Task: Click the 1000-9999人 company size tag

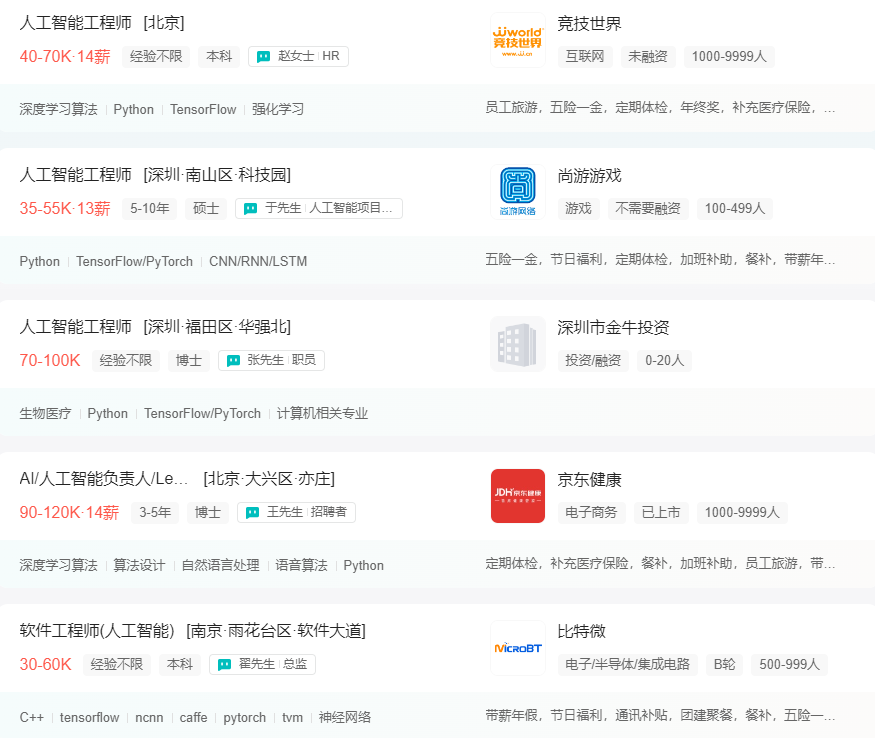Action: 729,57
